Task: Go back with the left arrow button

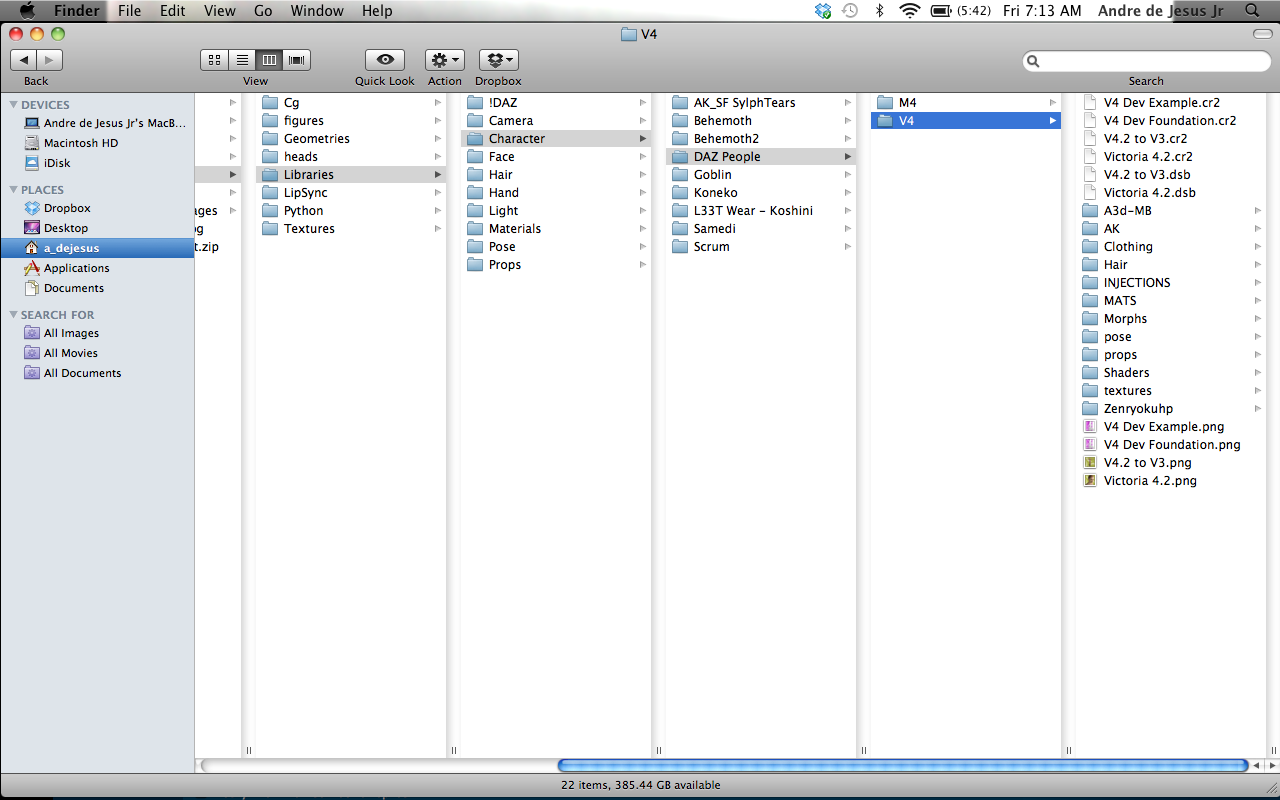Action: coord(24,60)
